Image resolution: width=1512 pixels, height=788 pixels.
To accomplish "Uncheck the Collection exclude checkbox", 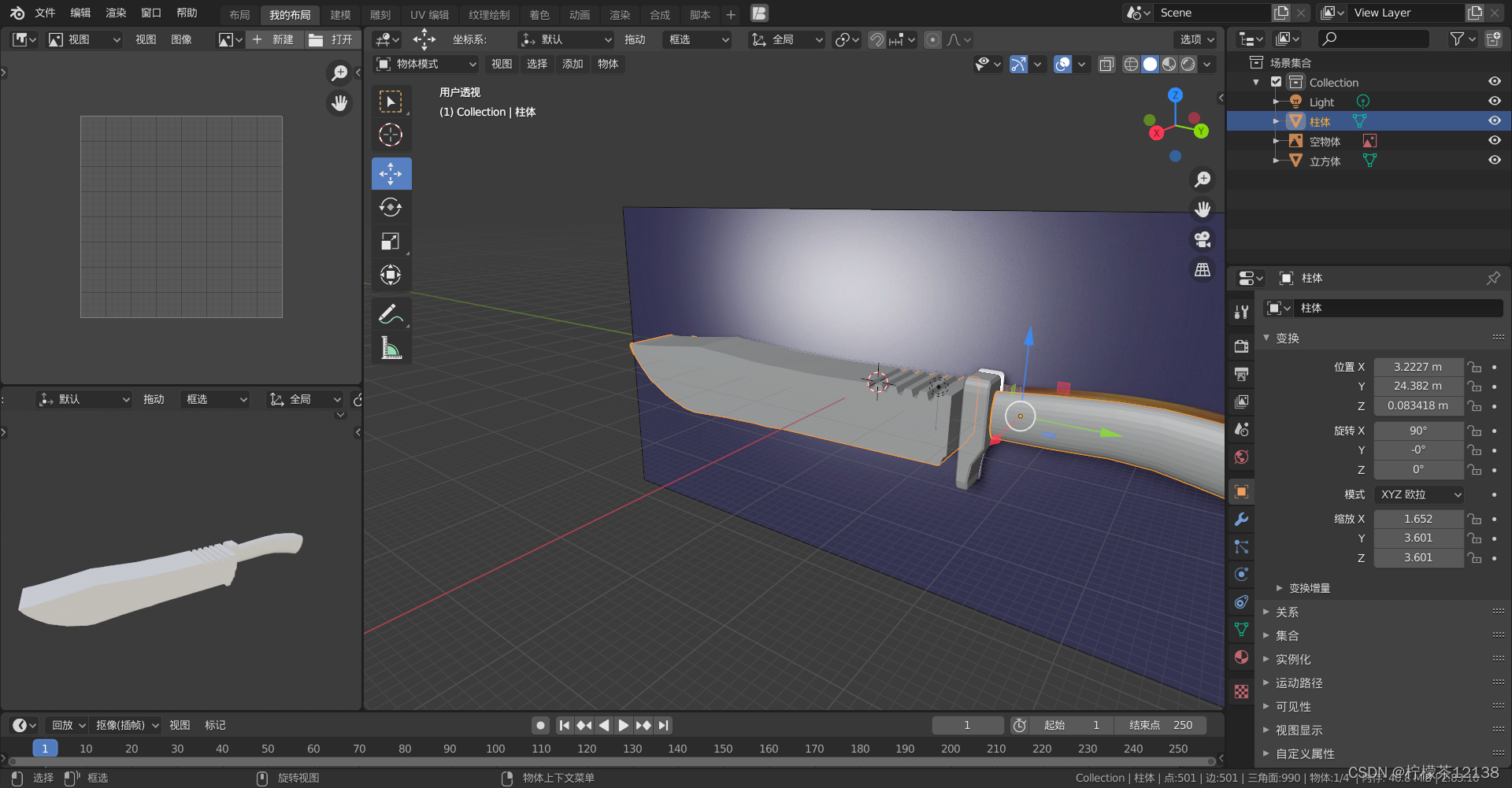I will [1277, 82].
